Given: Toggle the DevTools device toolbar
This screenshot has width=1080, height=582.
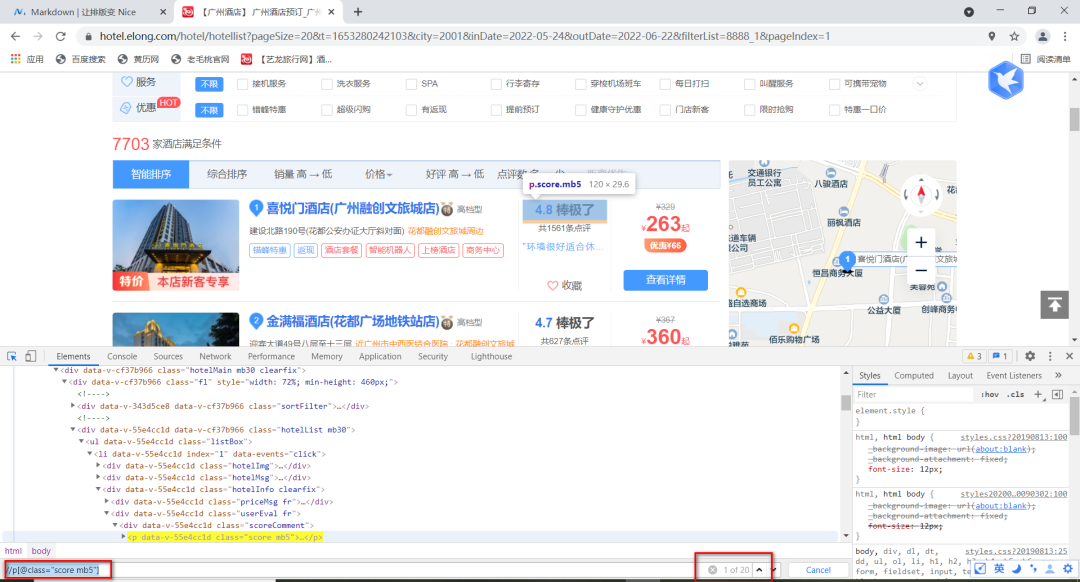Looking at the screenshot, I should pyautogui.click(x=30, y=356).
